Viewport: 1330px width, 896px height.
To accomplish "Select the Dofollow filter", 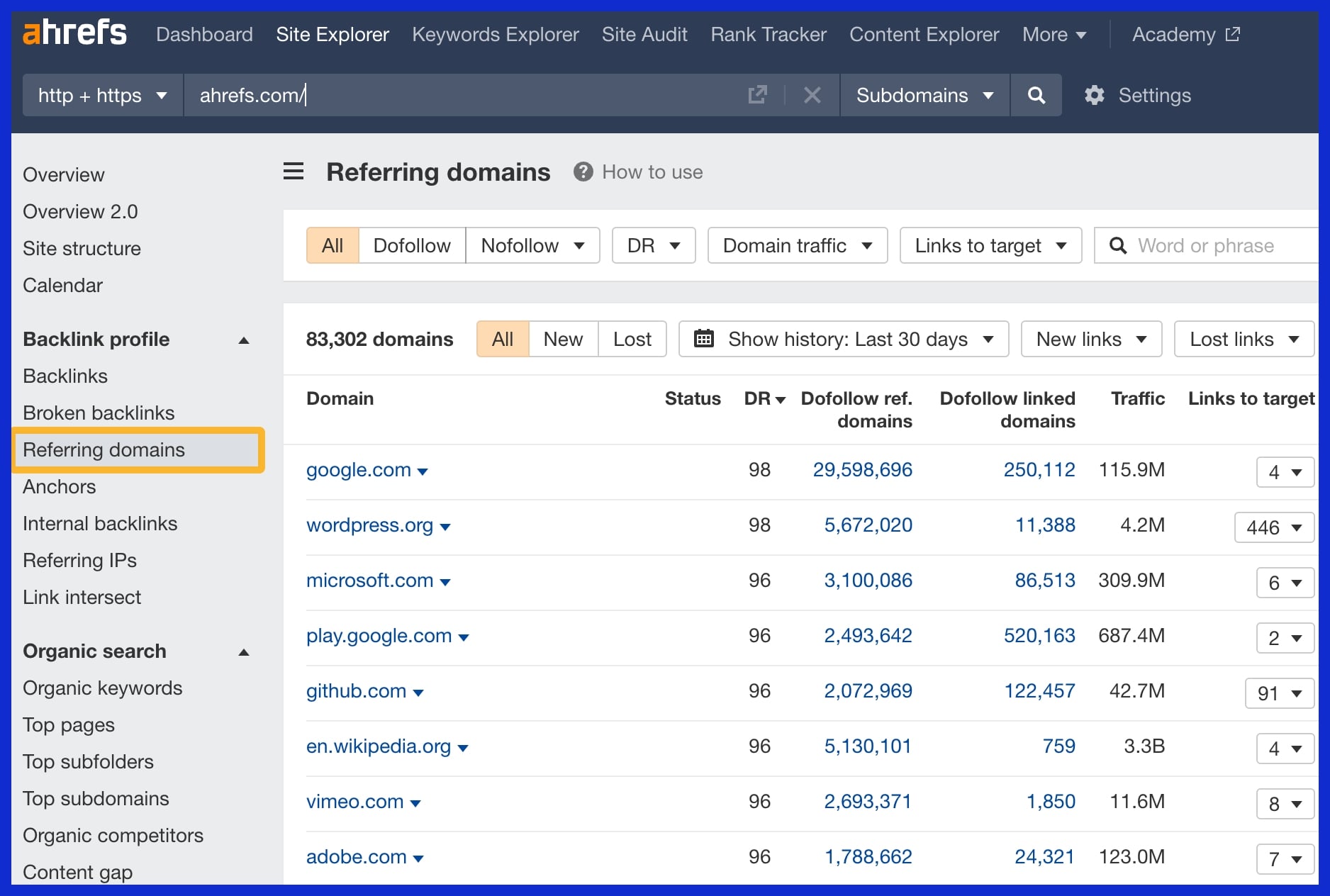I will coord(412,245).
